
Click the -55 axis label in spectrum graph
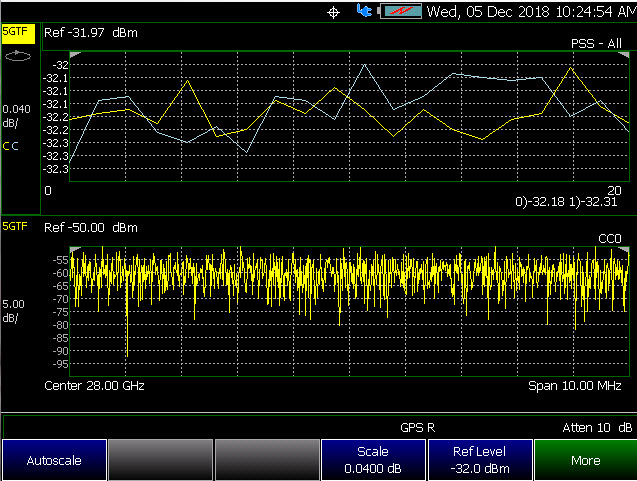(x=61, y=260)
